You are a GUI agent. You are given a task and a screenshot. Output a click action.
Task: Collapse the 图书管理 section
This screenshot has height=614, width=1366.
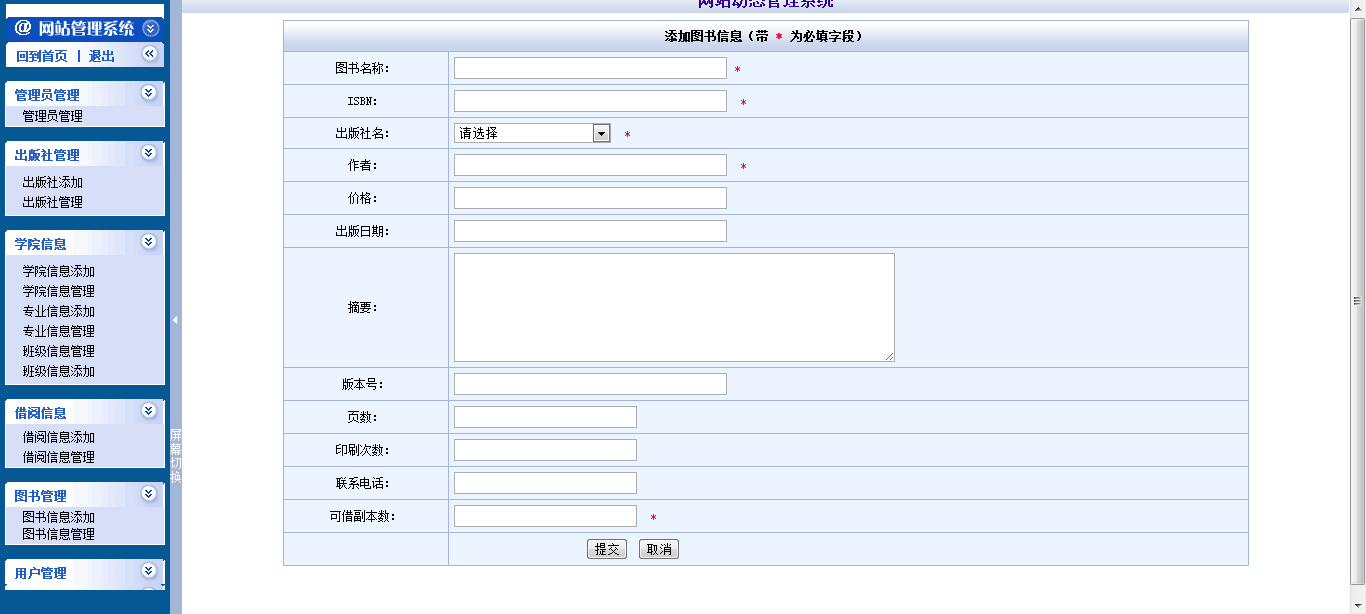149,494
